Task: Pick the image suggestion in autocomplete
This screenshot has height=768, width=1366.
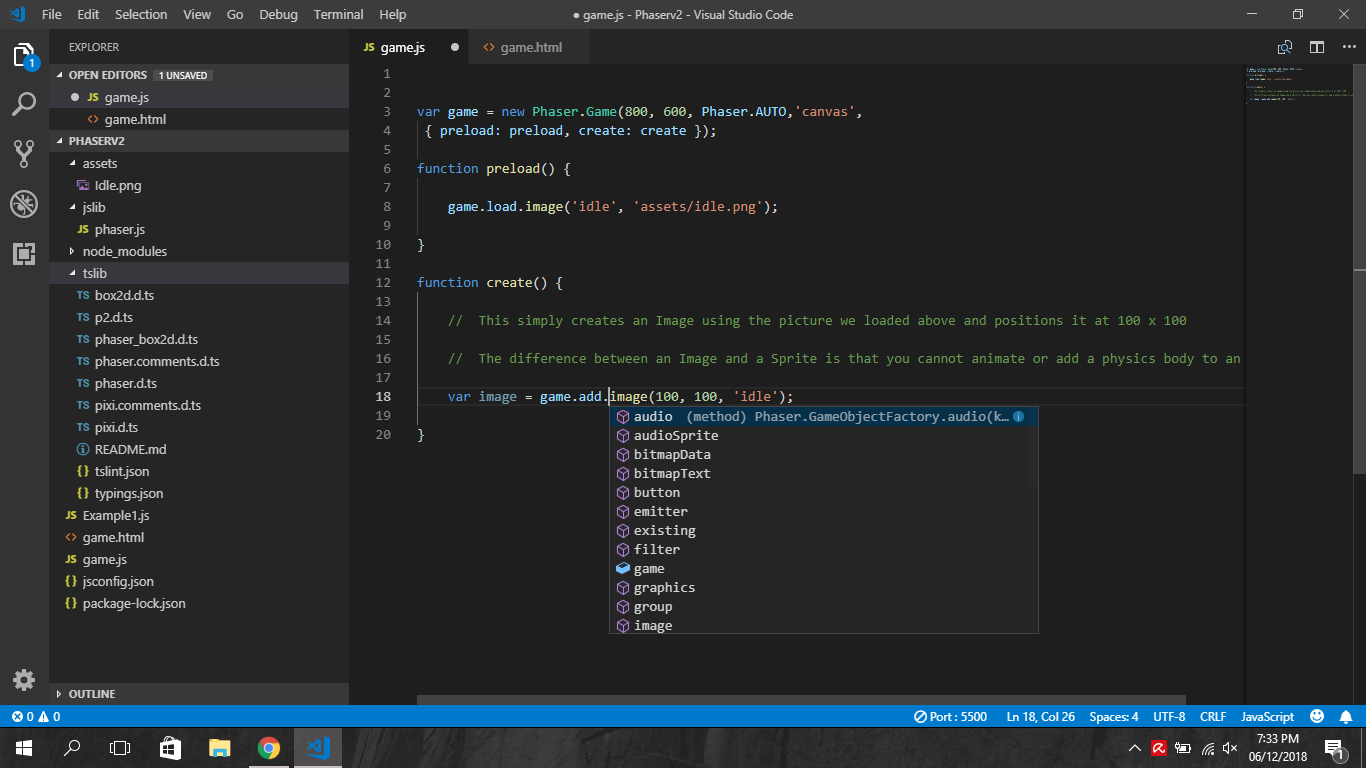Action: click(819, 625)
